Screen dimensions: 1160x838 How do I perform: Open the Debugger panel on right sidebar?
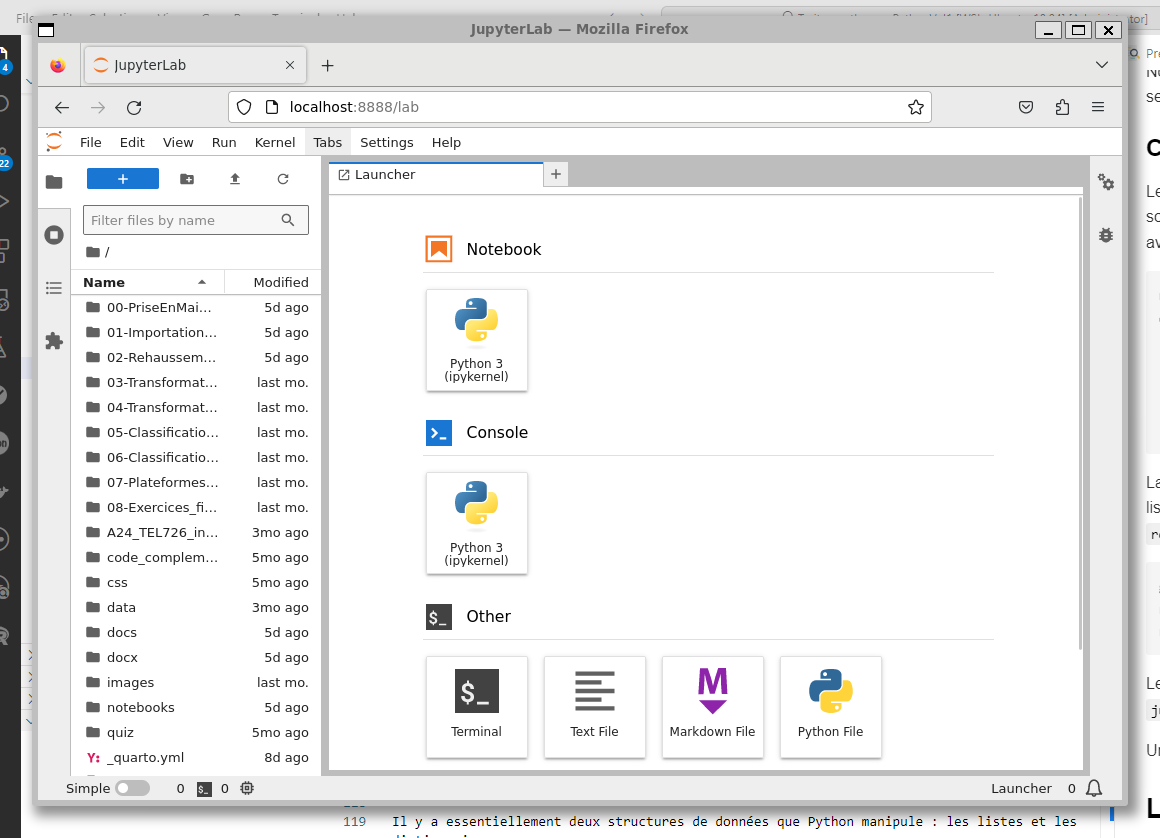tap(1106, 235)
